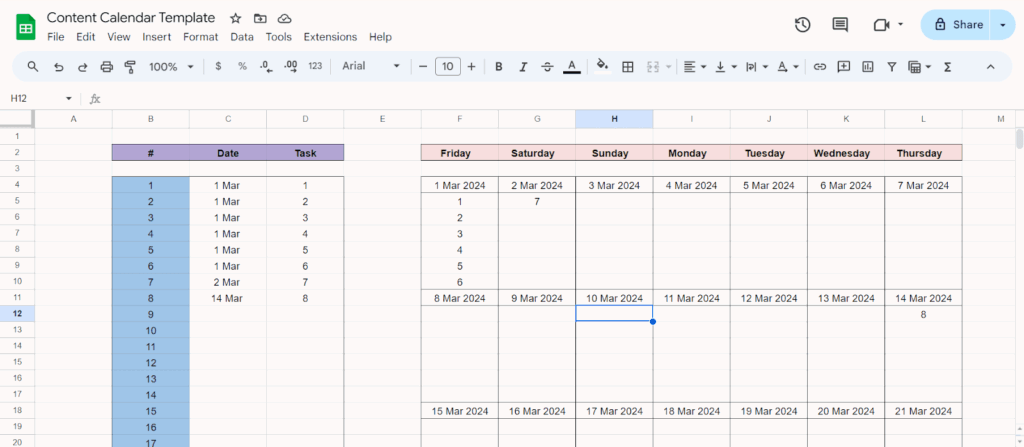Select column H header
The width and height of the screenshot is (1024, 447).
pos(614,119)
